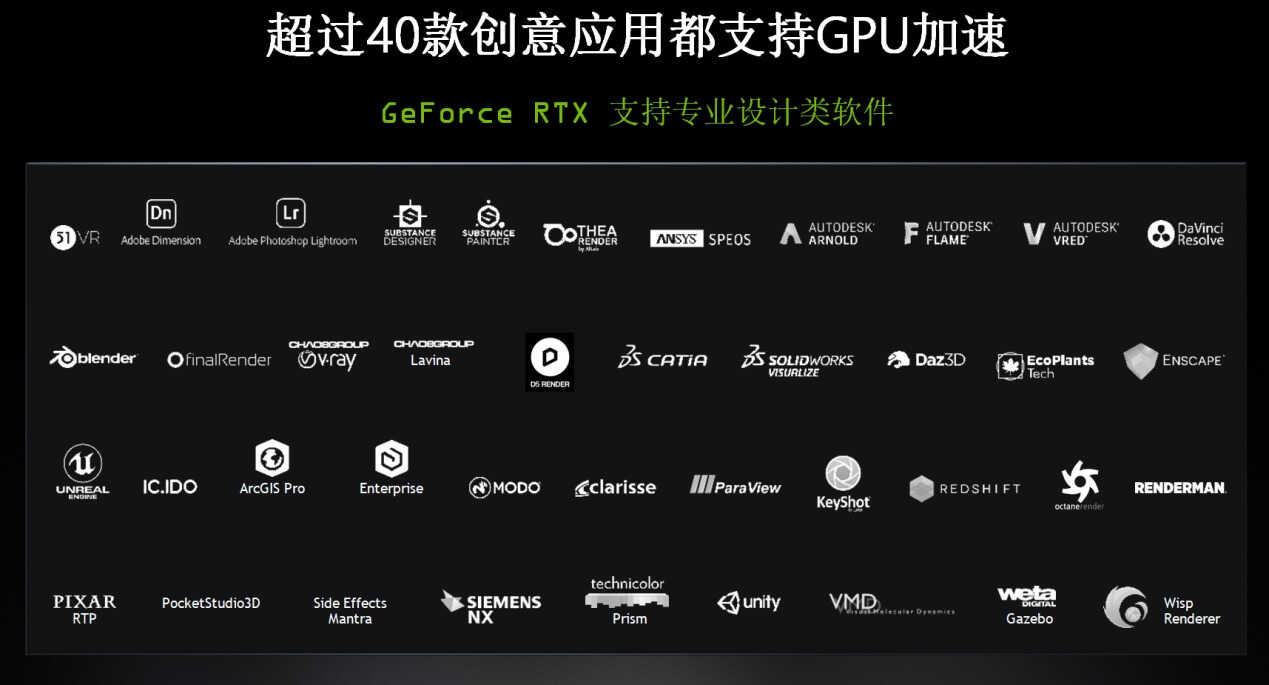This screenshot has height=685, width=1269.
Task: Click the Autodesk Flame logo
Action: point(948,234)
